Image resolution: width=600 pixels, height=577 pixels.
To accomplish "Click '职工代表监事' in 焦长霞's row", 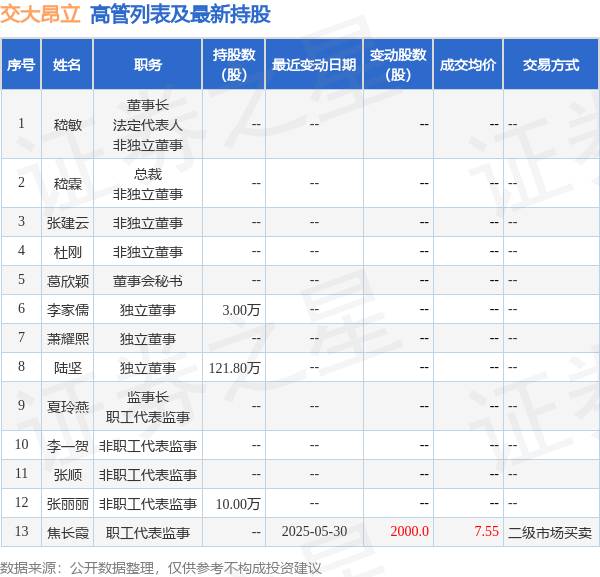I will (148, 533).
